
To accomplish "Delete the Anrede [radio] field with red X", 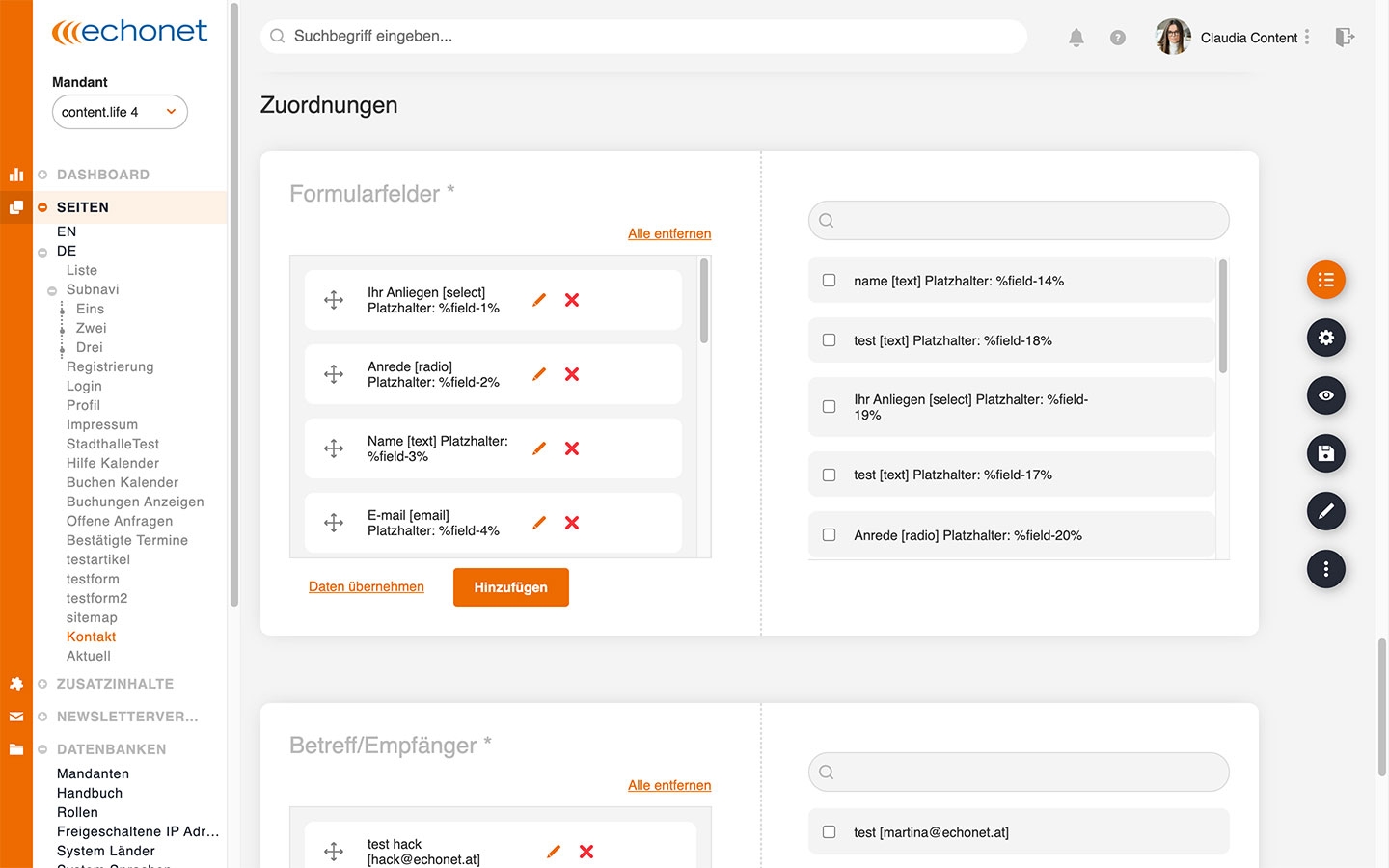I will coord(572,374).
